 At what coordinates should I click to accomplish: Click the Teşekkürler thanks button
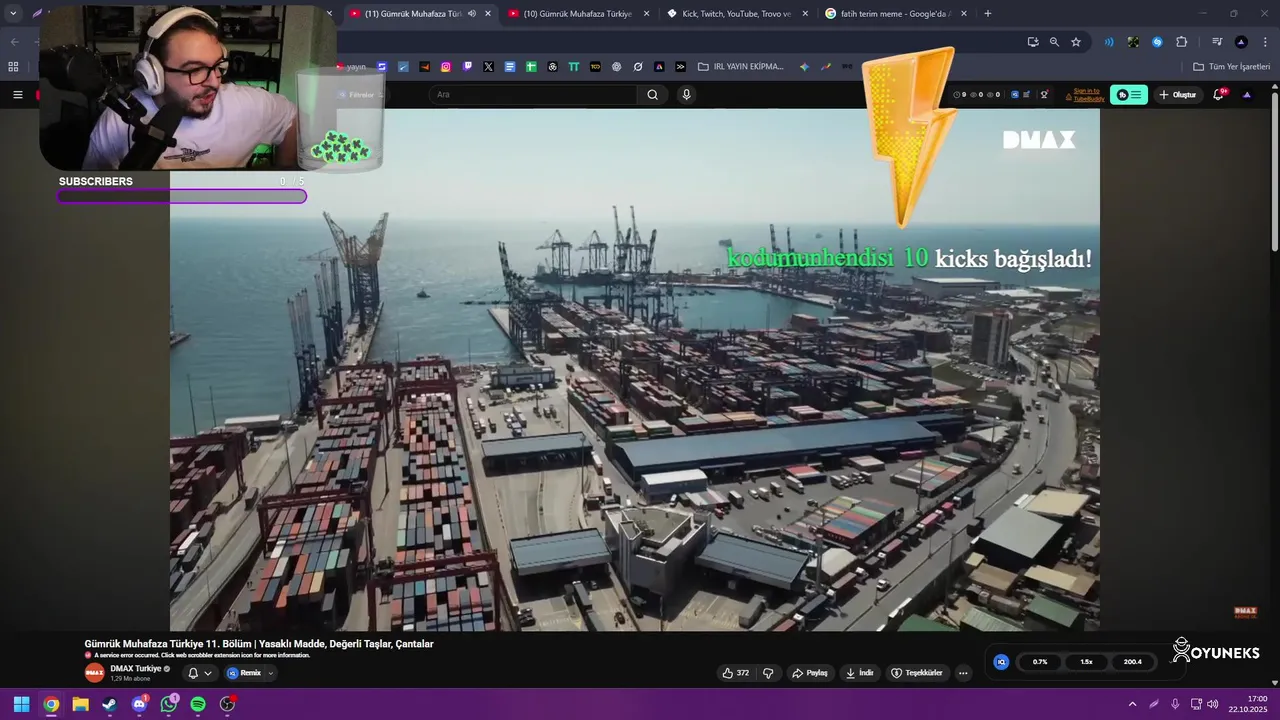[917, 673]
